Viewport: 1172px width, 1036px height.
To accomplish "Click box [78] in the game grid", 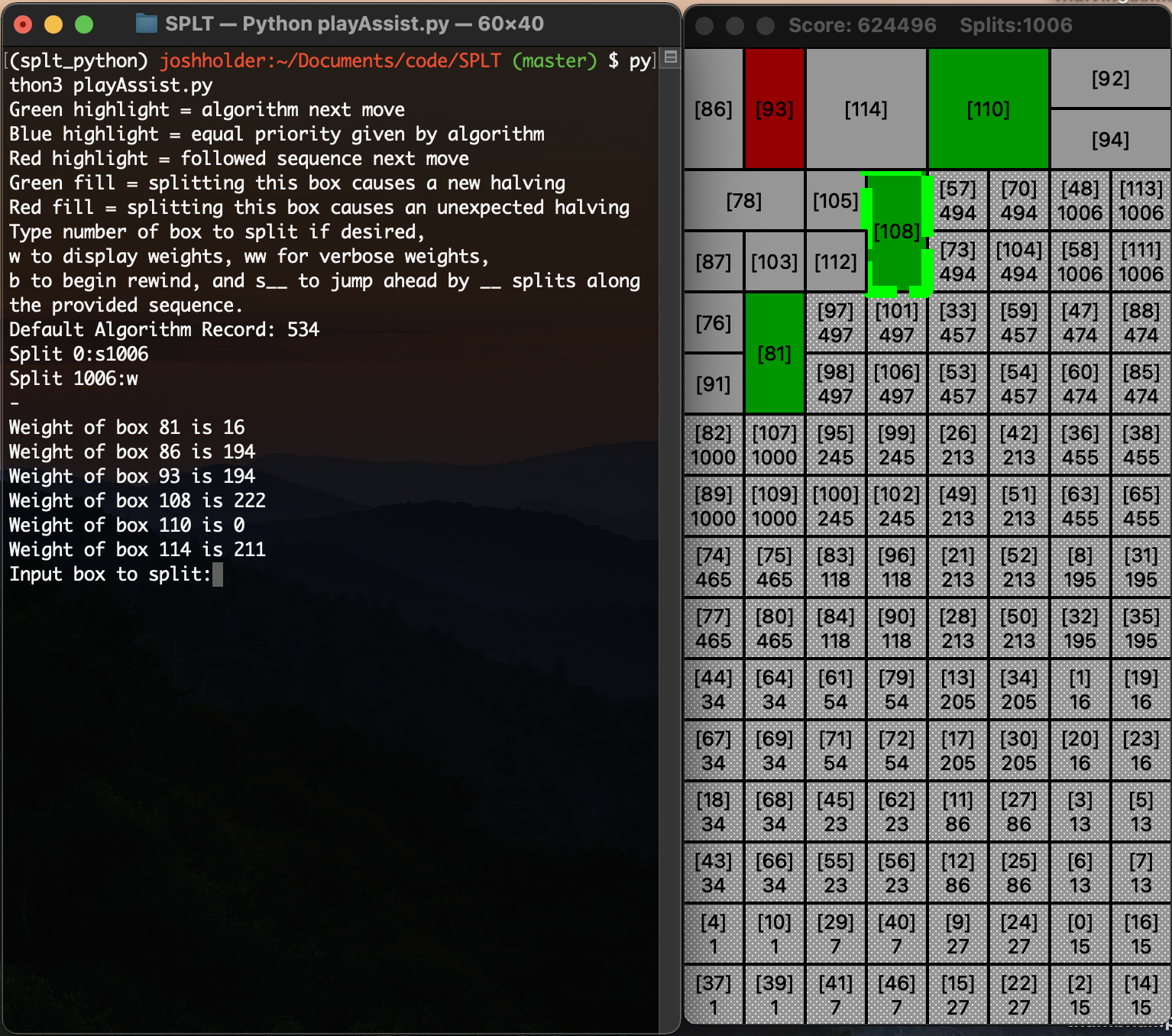I will [x=744, y=200].
